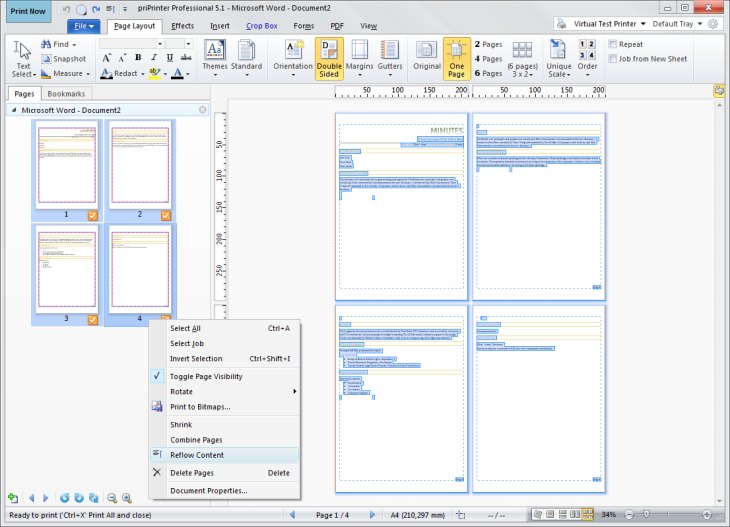Open the Rotate submenu
Screen dimensions: 730x527
point(225,392)
